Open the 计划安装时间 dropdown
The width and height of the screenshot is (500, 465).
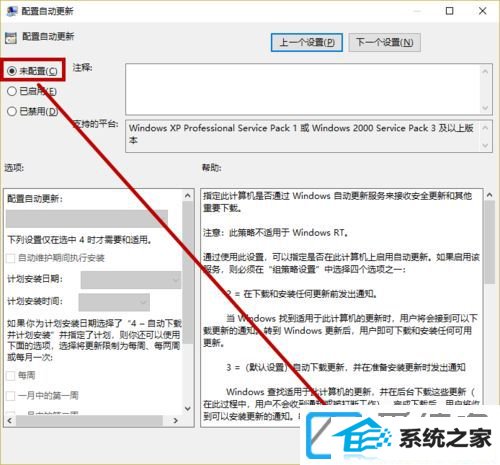tap(114, 302)
